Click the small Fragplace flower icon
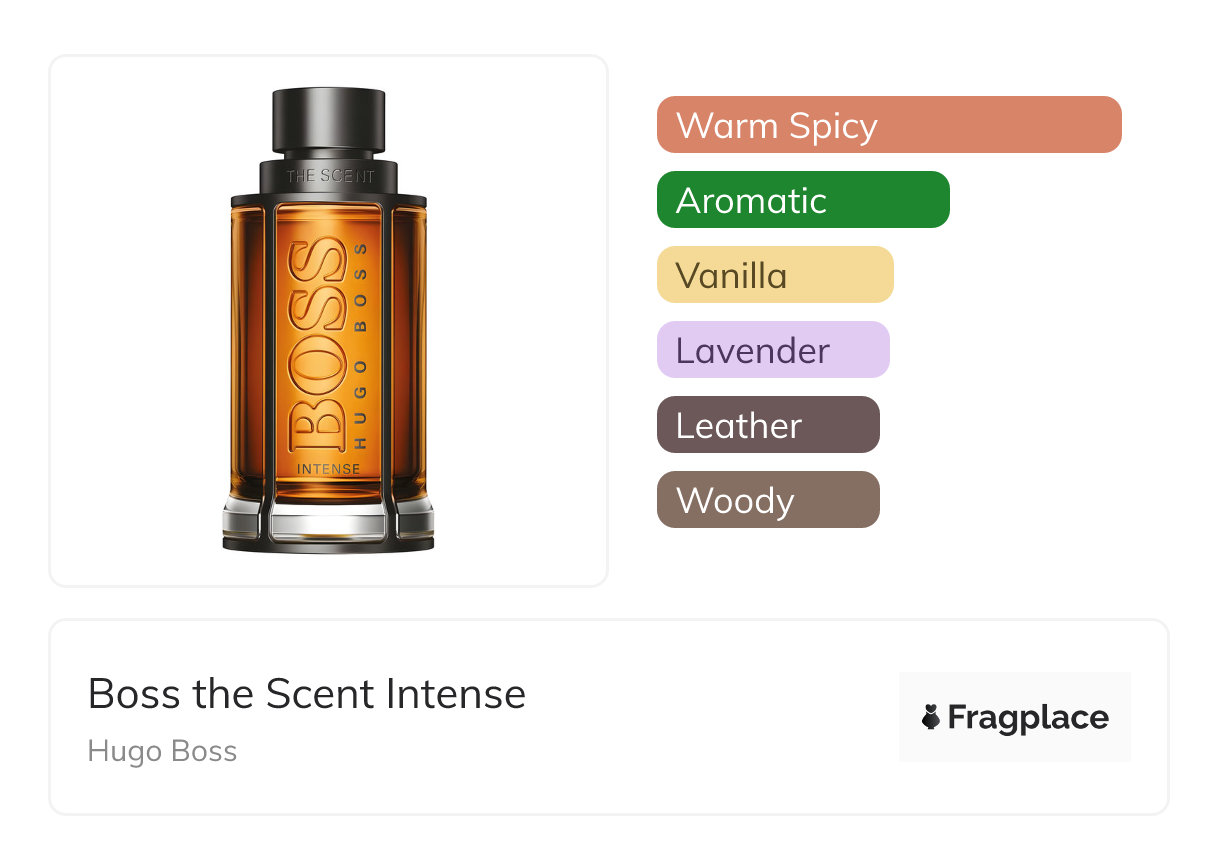This screenshot has width=1218, height=864. coord(931,718)
